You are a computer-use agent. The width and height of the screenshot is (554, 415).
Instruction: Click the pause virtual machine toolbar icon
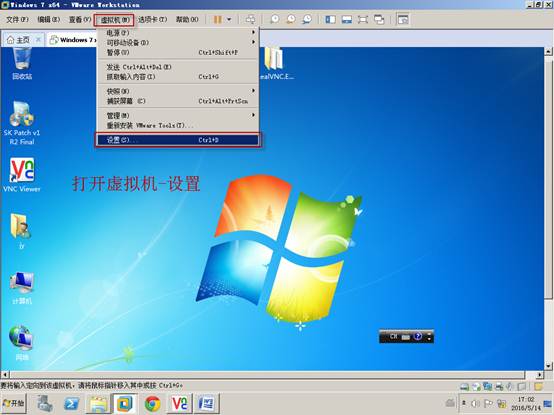tap(218, 19)
